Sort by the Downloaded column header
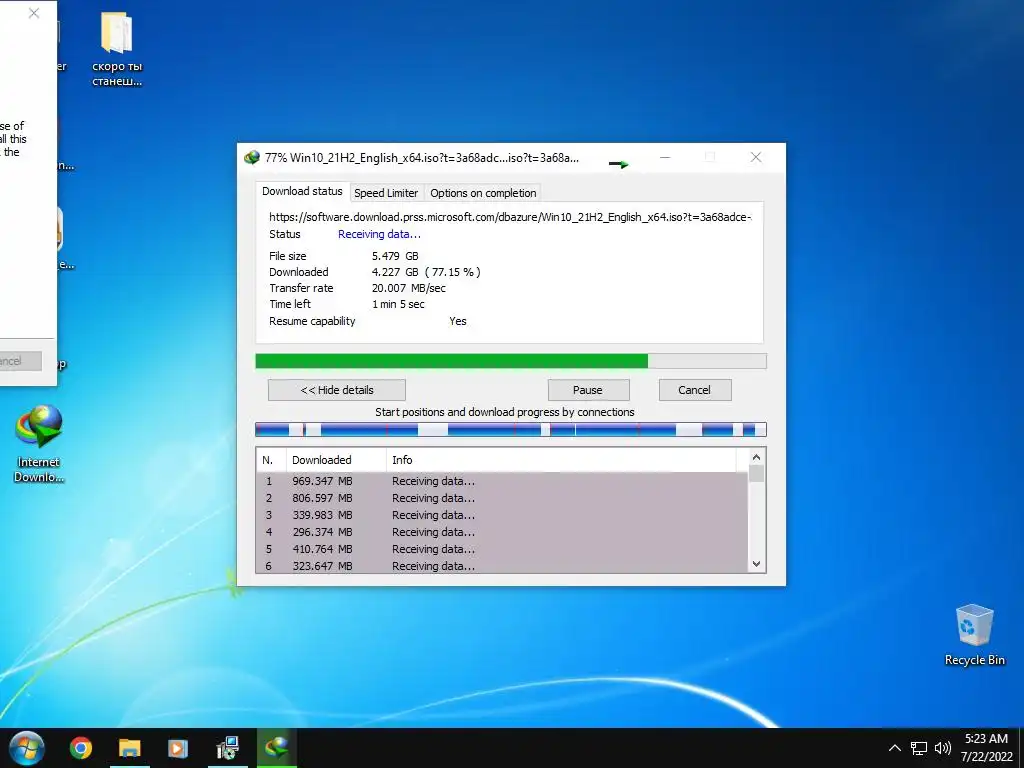Image resolution: width=1024 pixels, height=768 pixels. pyautogui.click(x=336, y=460)
